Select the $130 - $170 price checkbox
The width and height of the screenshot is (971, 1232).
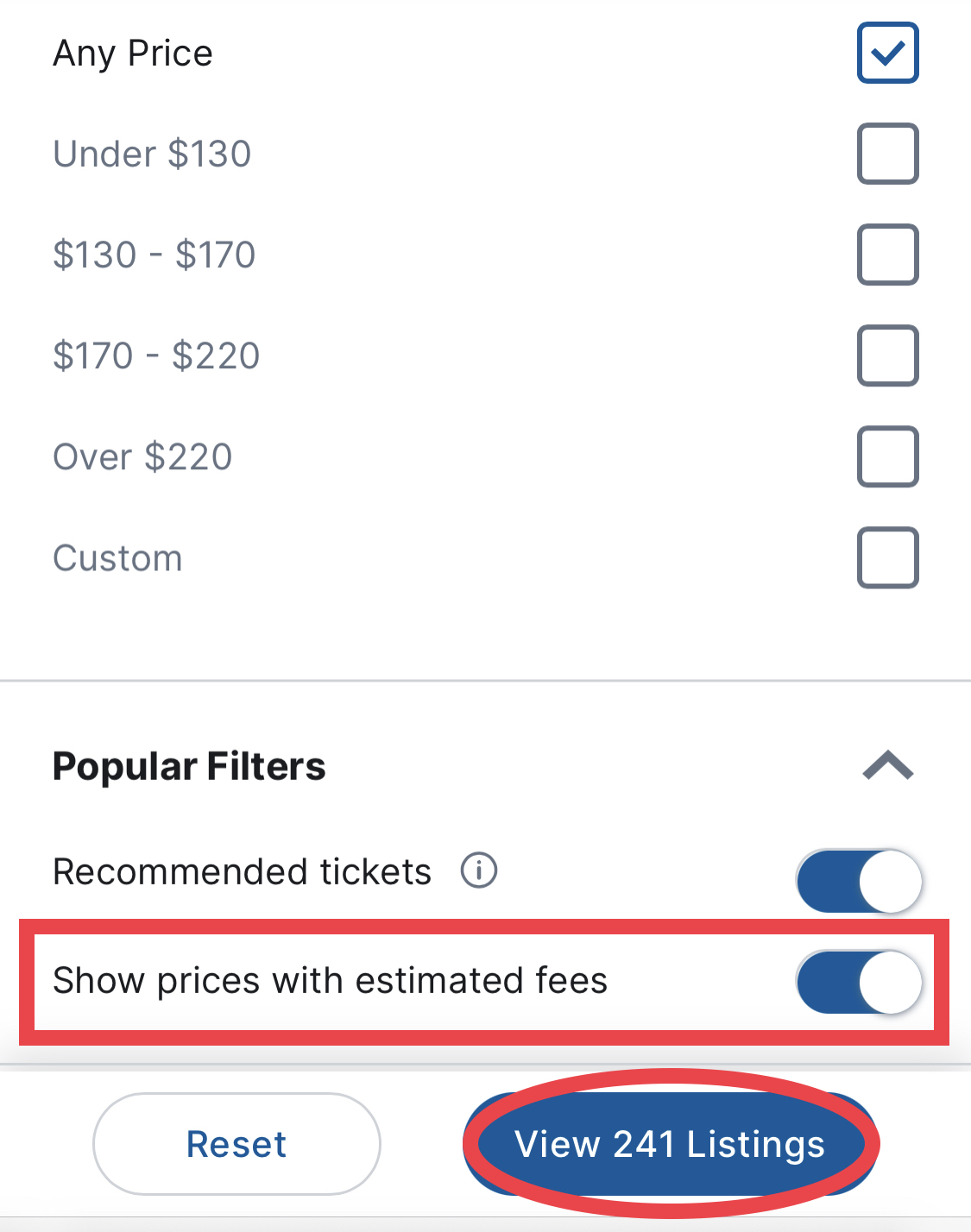point(887,255)
